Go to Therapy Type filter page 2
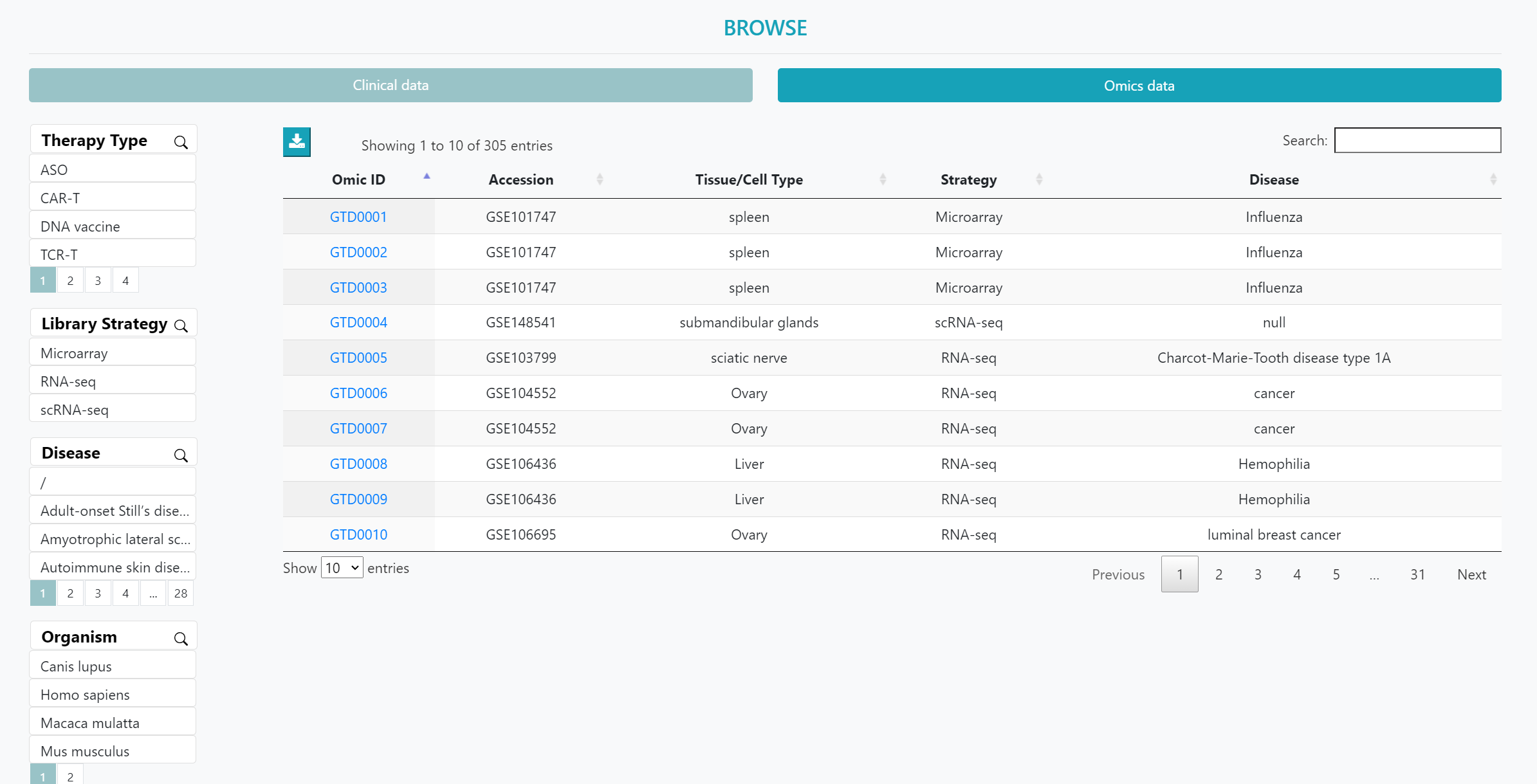Image resolution: width=1537 pixels, height=784 pixels. point(70,280)
